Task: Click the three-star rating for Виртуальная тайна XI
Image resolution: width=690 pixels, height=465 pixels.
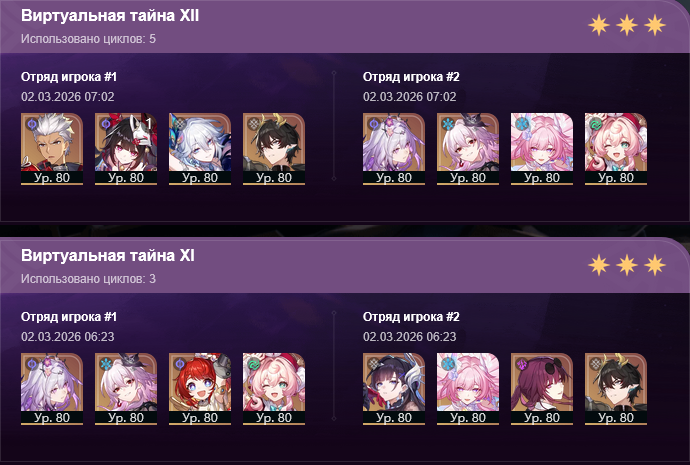Action: (627, 265)
